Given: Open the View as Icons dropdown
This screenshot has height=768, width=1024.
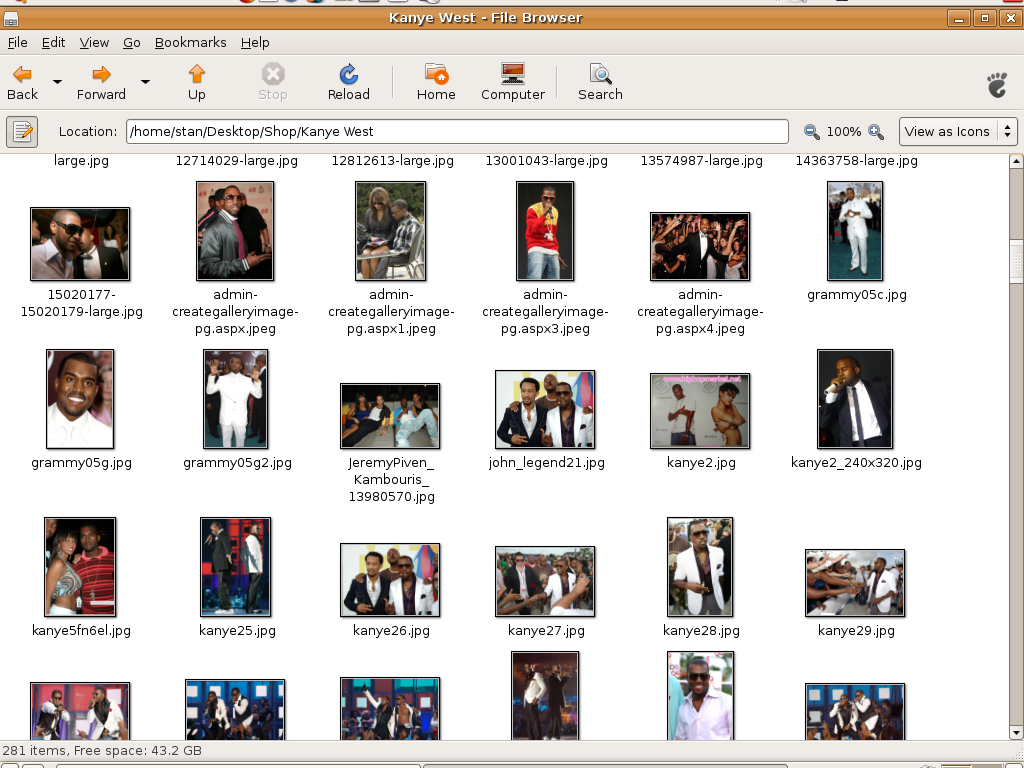Looking at the screenshot, I should [x=958, y=131].
